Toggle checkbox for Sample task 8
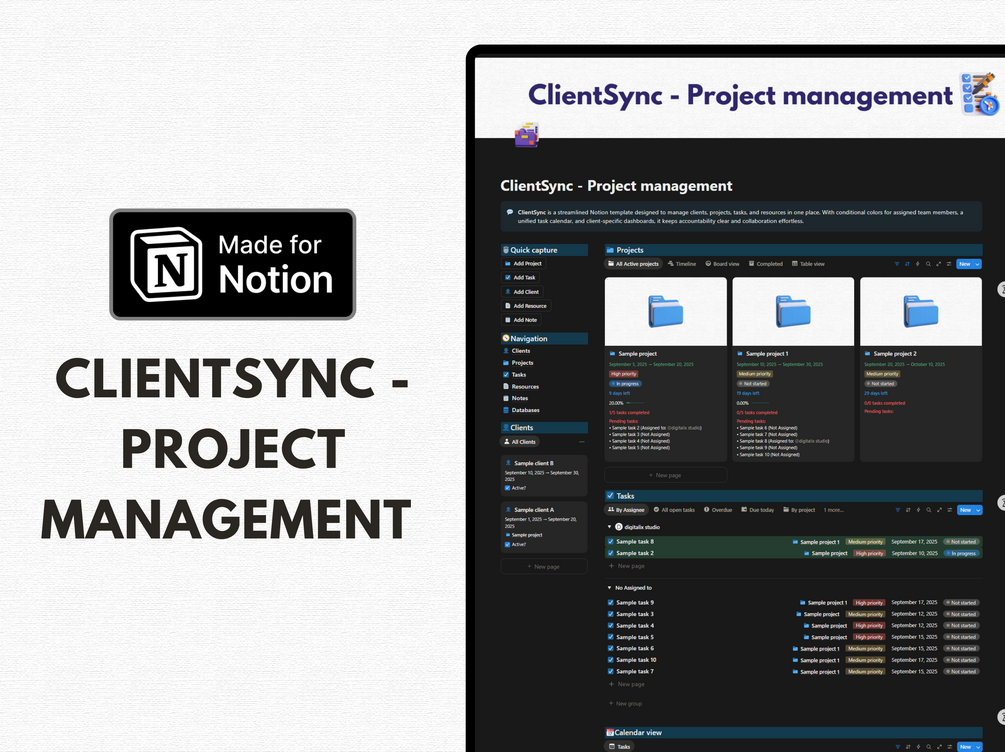Screen dimensions: 1005x752 click(x=611, y=542)
